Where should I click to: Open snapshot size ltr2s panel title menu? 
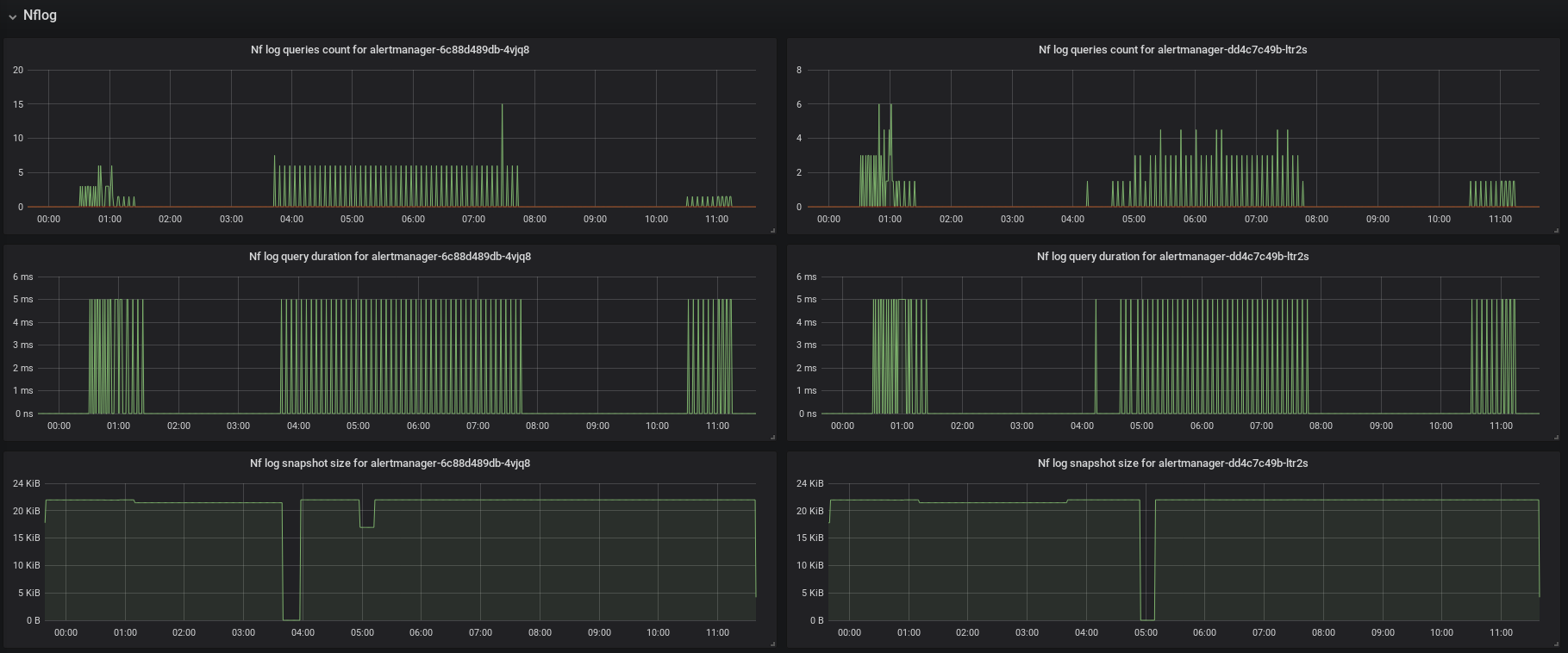1172,463
